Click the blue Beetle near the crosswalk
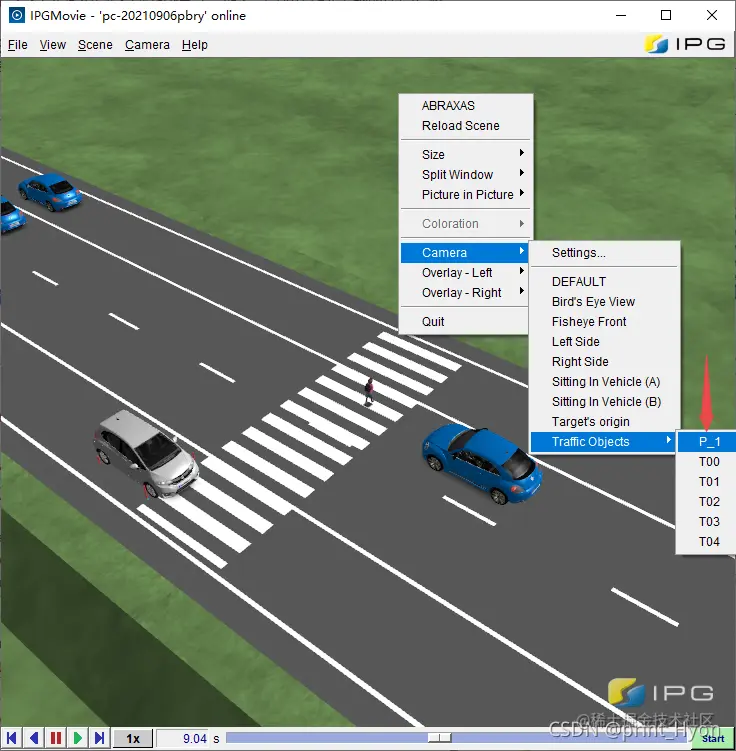 click(482, 463)
